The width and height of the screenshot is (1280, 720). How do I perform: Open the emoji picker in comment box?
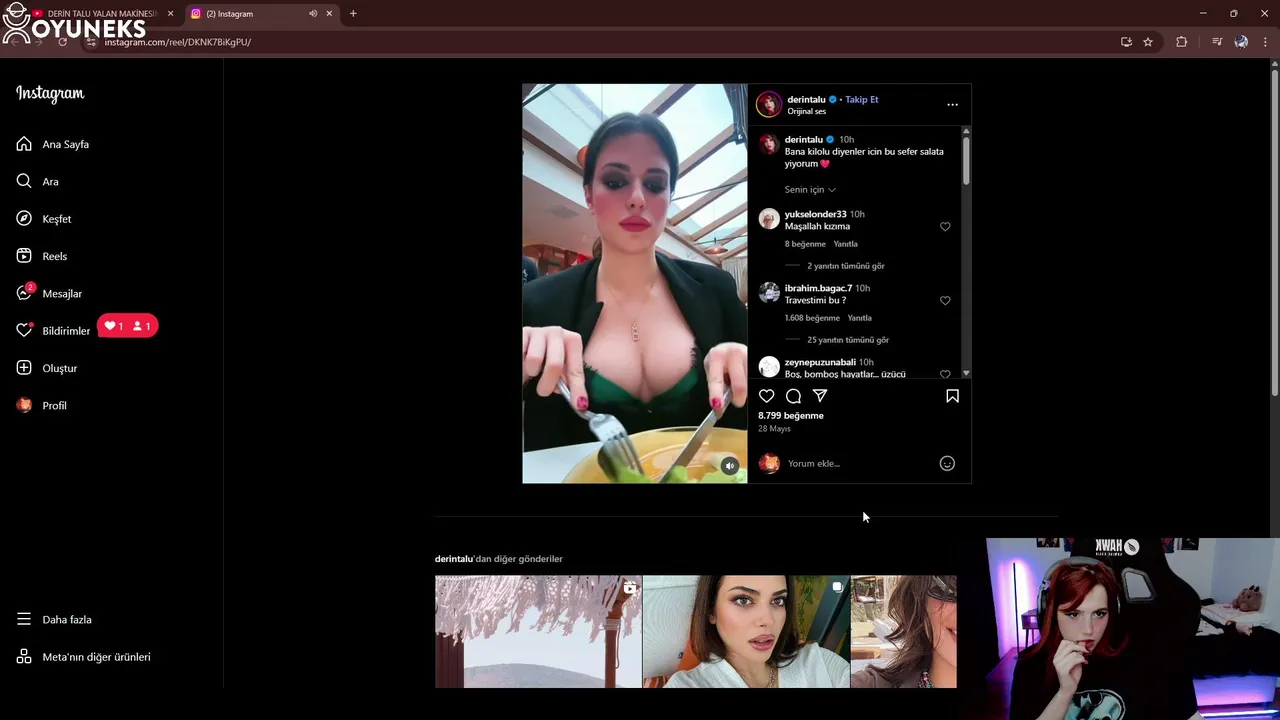pyautogui.click(x=947, y=463)
